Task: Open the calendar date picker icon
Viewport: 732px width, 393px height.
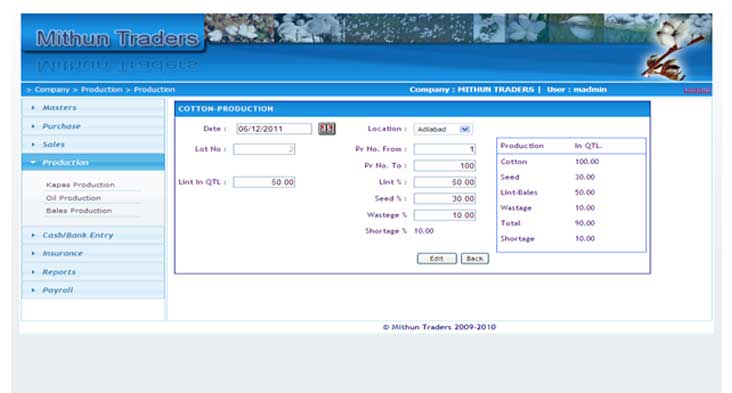Action: [x=327, y=128]
